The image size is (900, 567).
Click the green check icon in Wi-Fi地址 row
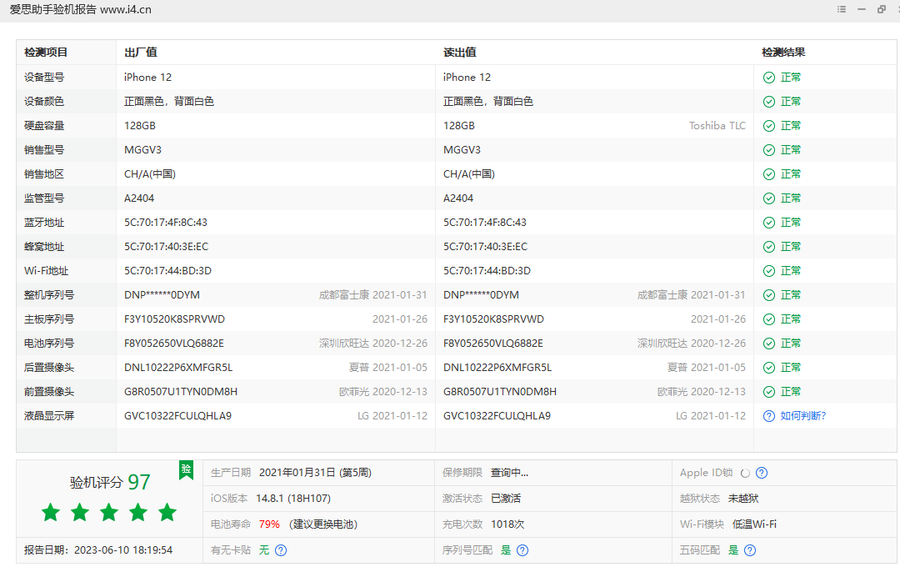pyautogui.click(x=769, y=271)
